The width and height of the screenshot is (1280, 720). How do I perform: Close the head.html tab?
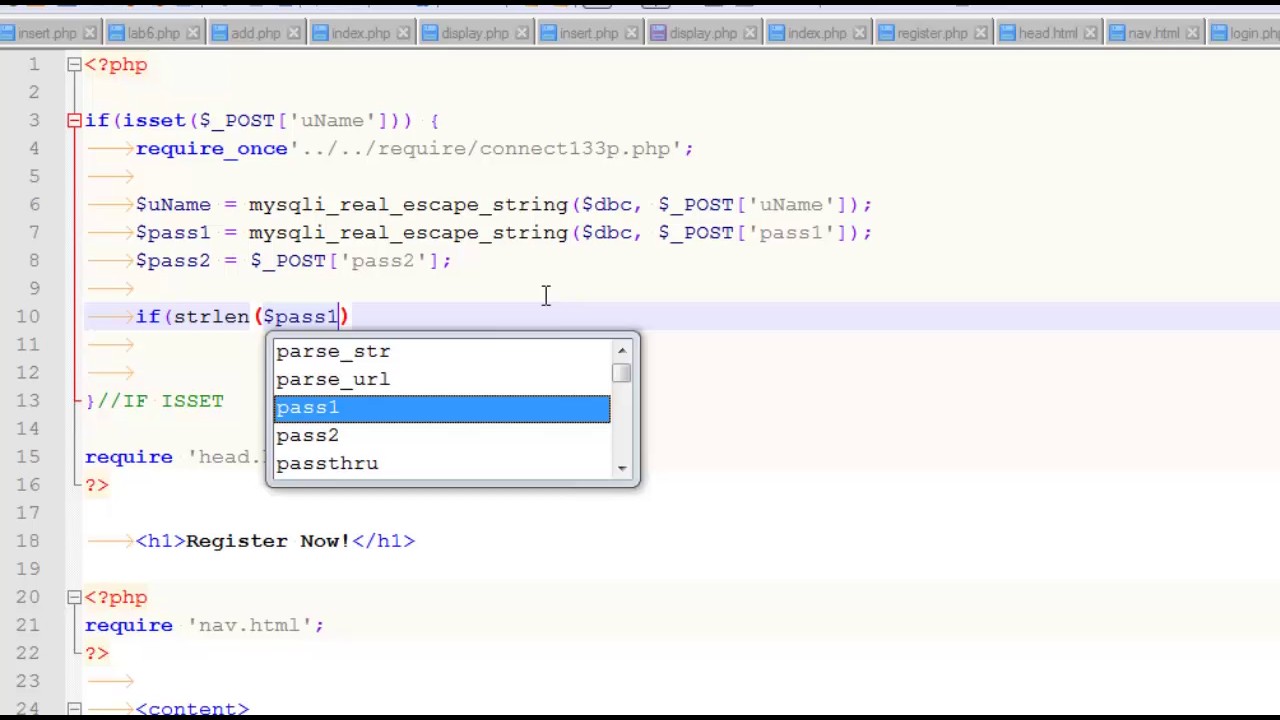(x=1090, y=34)
